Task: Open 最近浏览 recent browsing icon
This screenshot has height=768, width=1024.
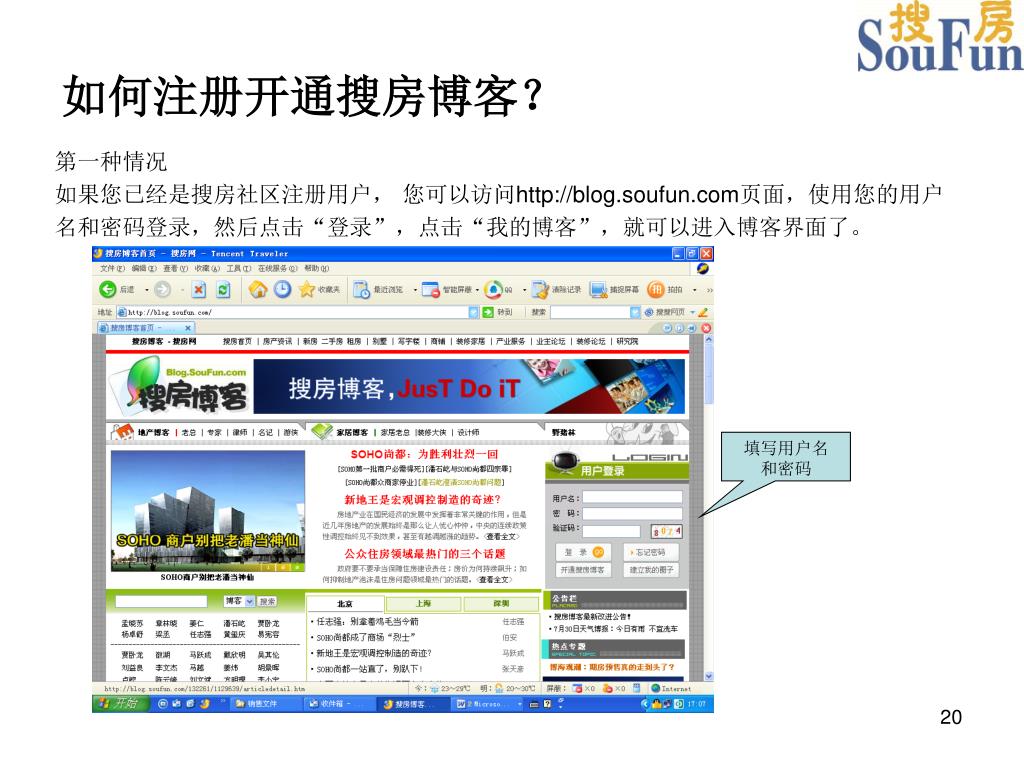Action: click(361, 289)
